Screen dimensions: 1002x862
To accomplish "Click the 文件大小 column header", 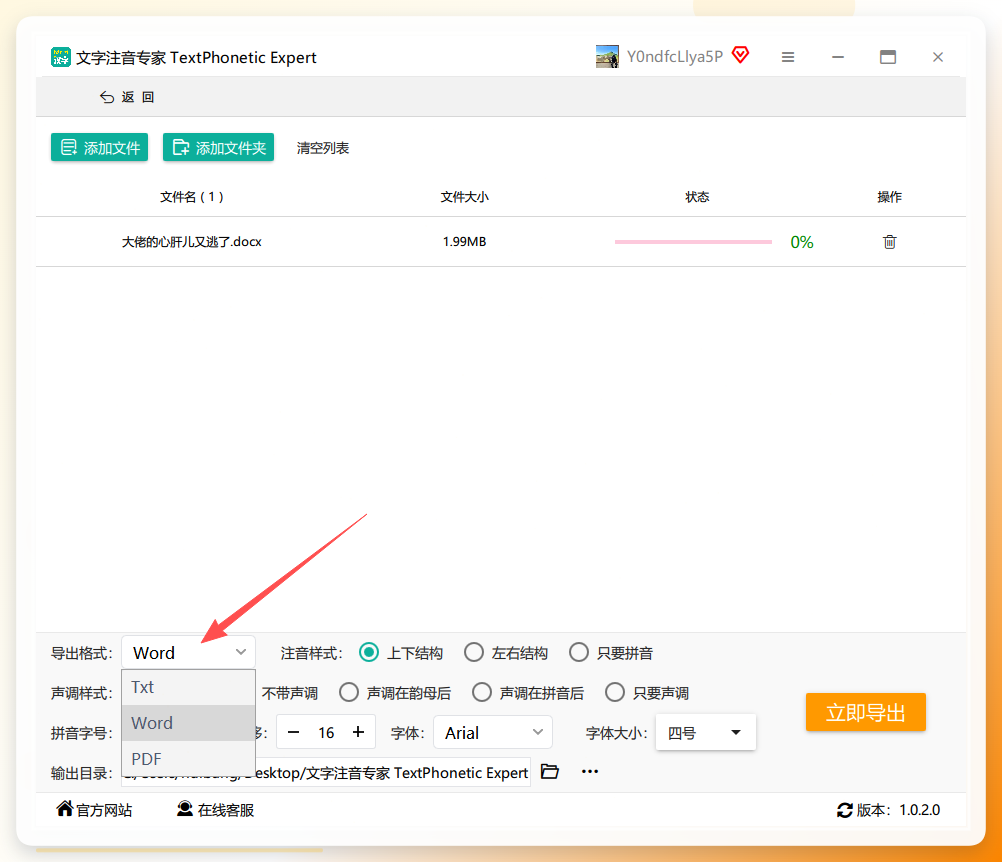I will [465, 197].
